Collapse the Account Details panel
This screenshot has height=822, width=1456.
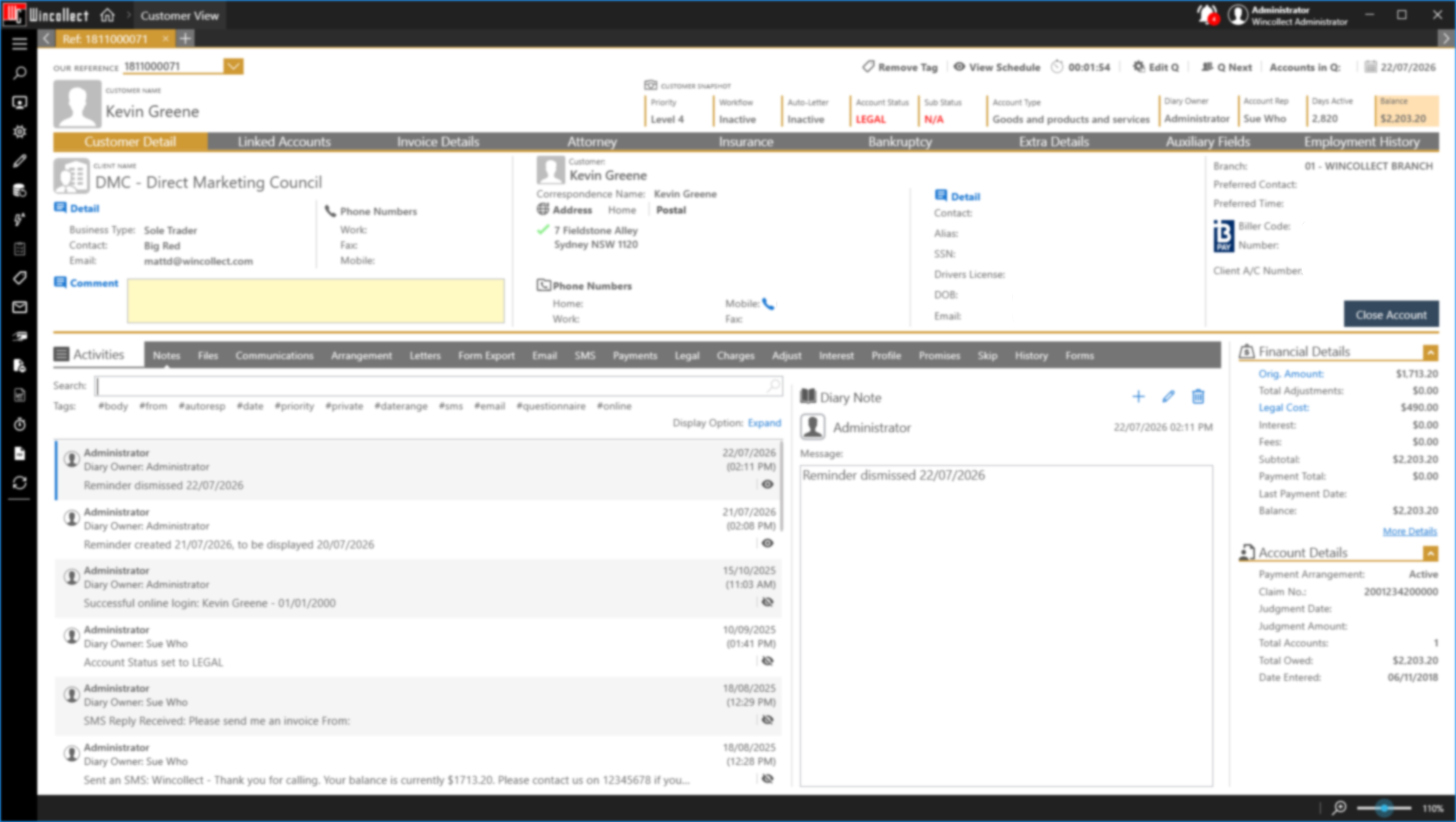1430,553
